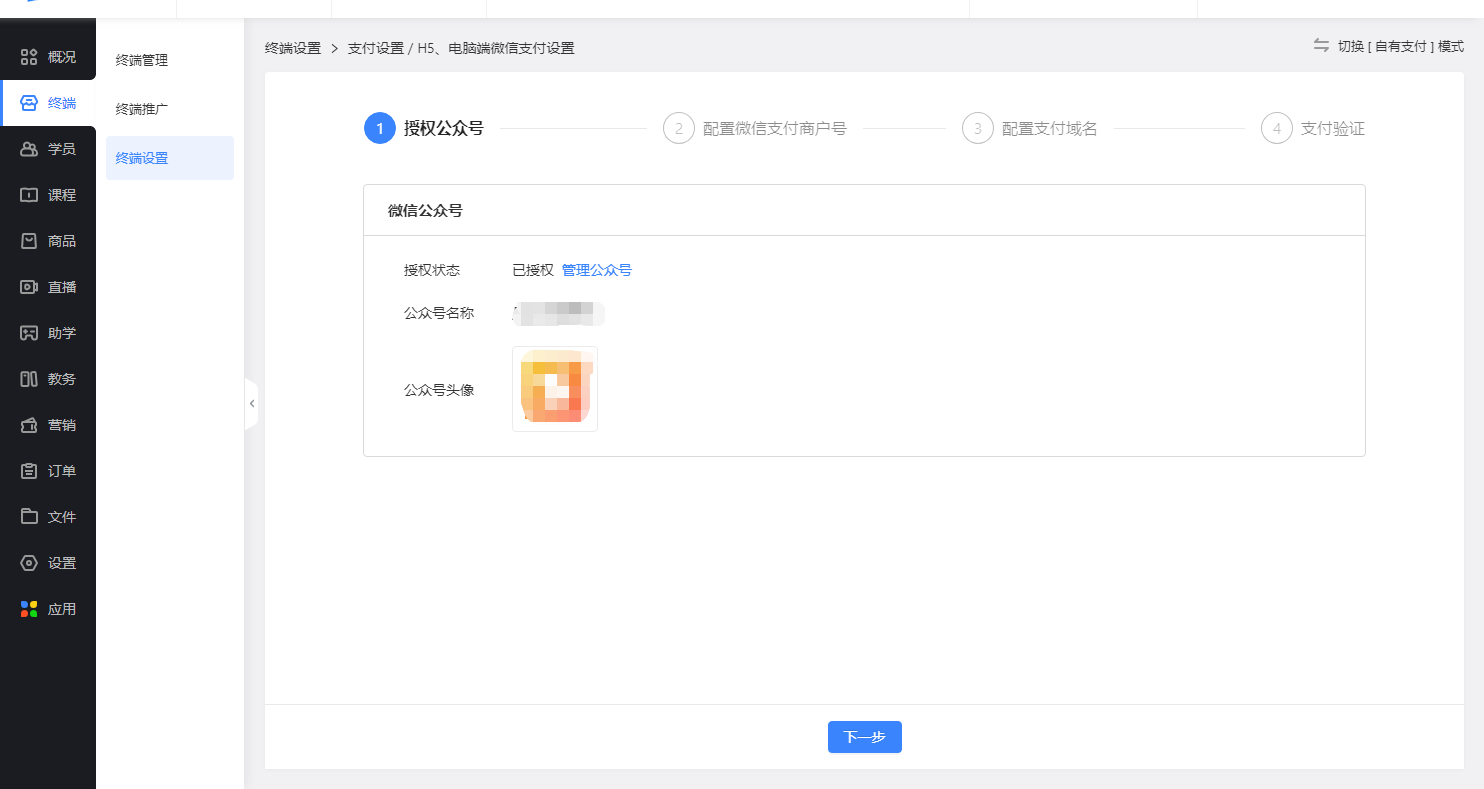Click the 概况 overview icon

click(29, 57)
